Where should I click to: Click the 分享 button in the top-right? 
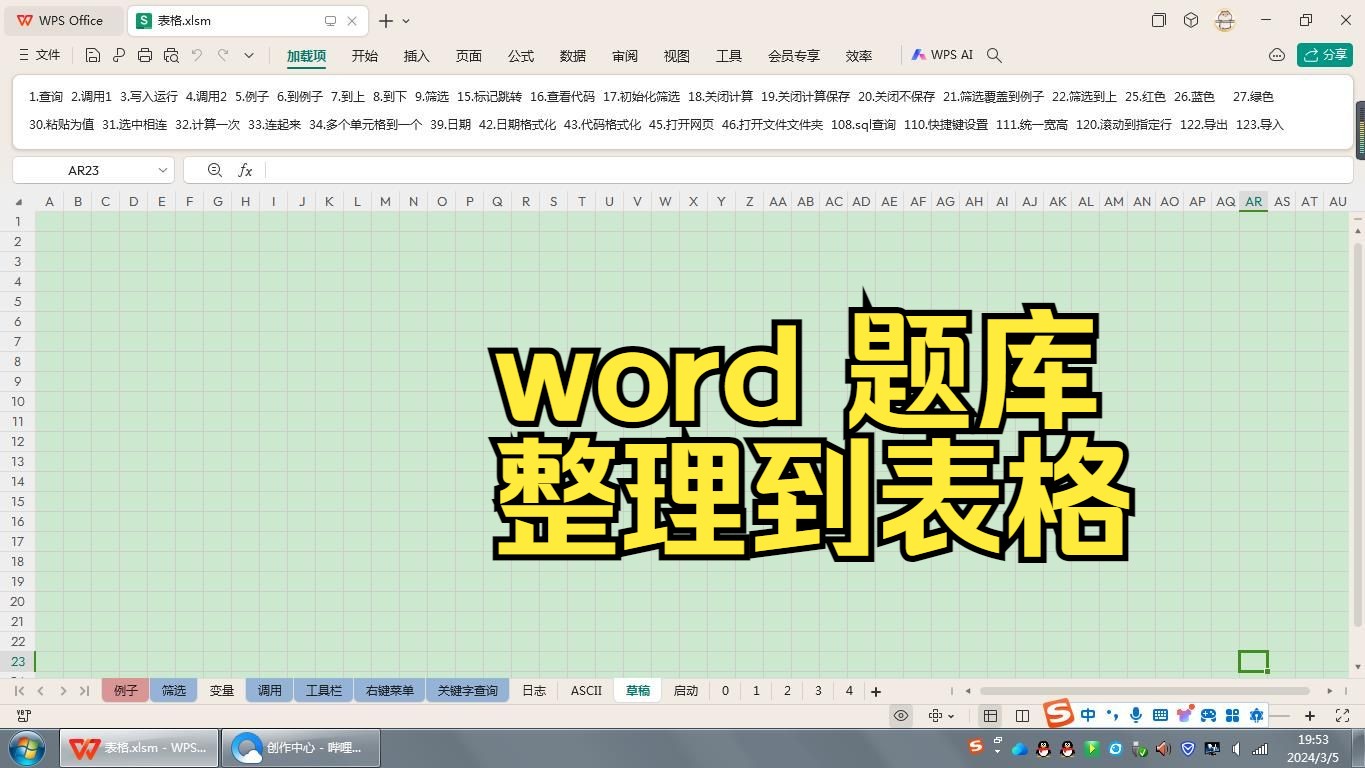[1324, 55]
